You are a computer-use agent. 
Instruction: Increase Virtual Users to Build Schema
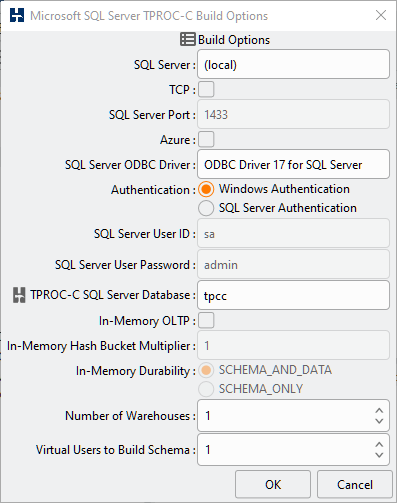tap(379, 445)
